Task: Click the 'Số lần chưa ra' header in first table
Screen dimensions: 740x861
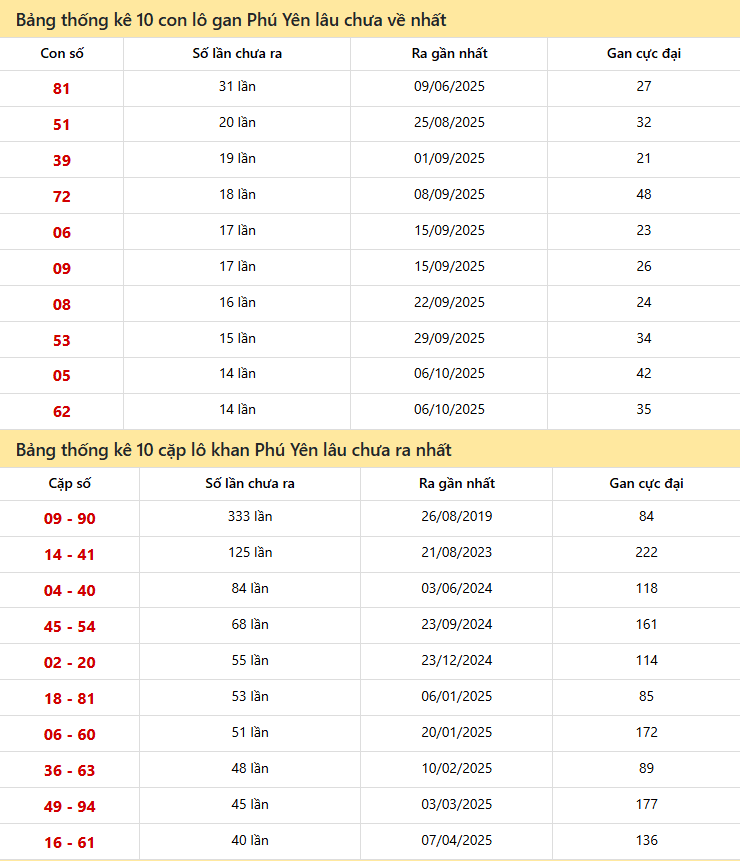Action: 237,54
